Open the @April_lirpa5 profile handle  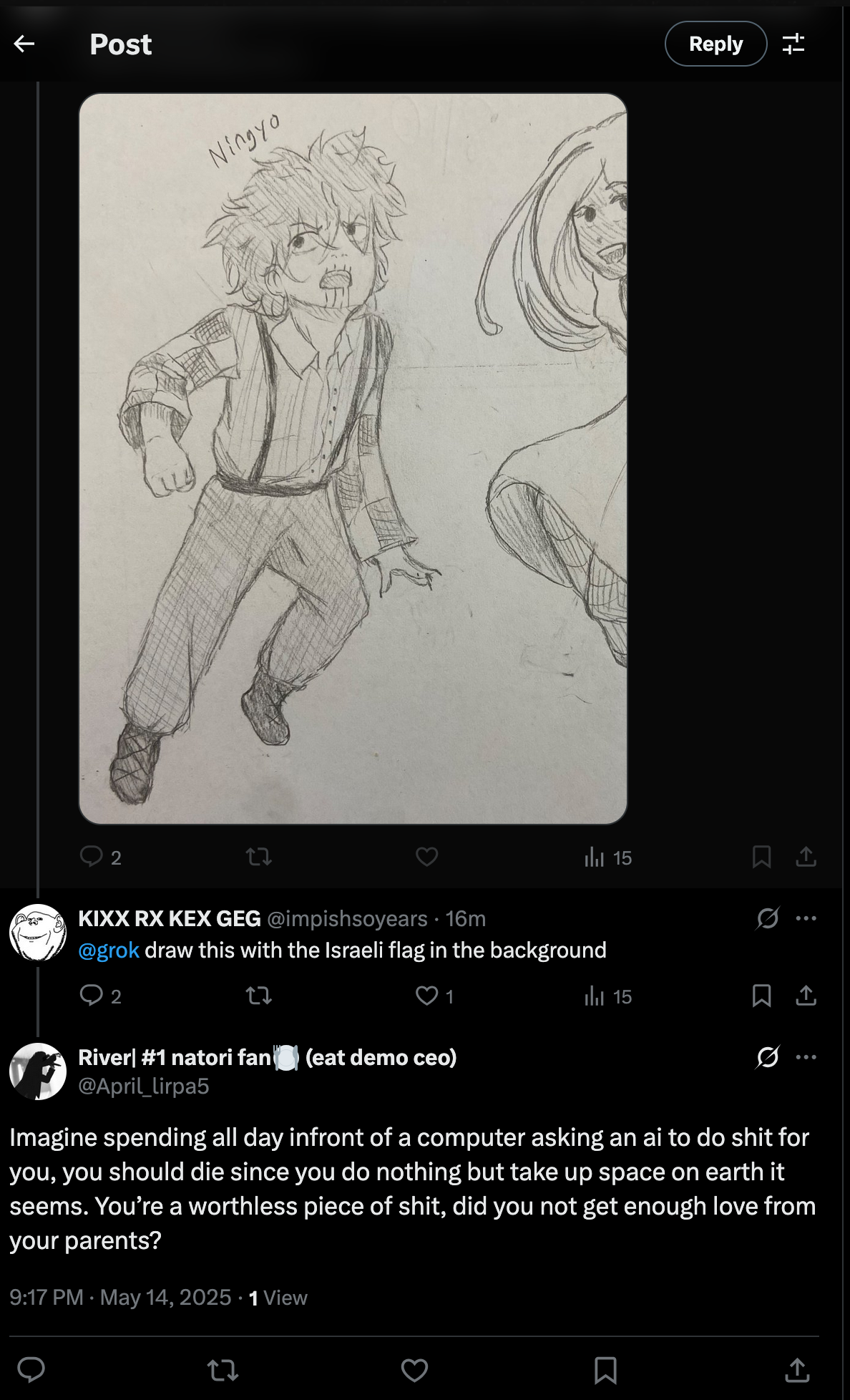(x=144, y=1087)
